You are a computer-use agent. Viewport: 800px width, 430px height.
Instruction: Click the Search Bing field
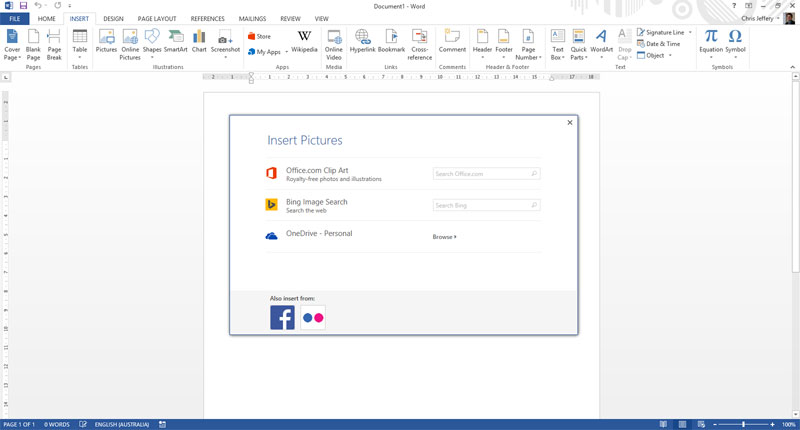(x=486, y=205)
